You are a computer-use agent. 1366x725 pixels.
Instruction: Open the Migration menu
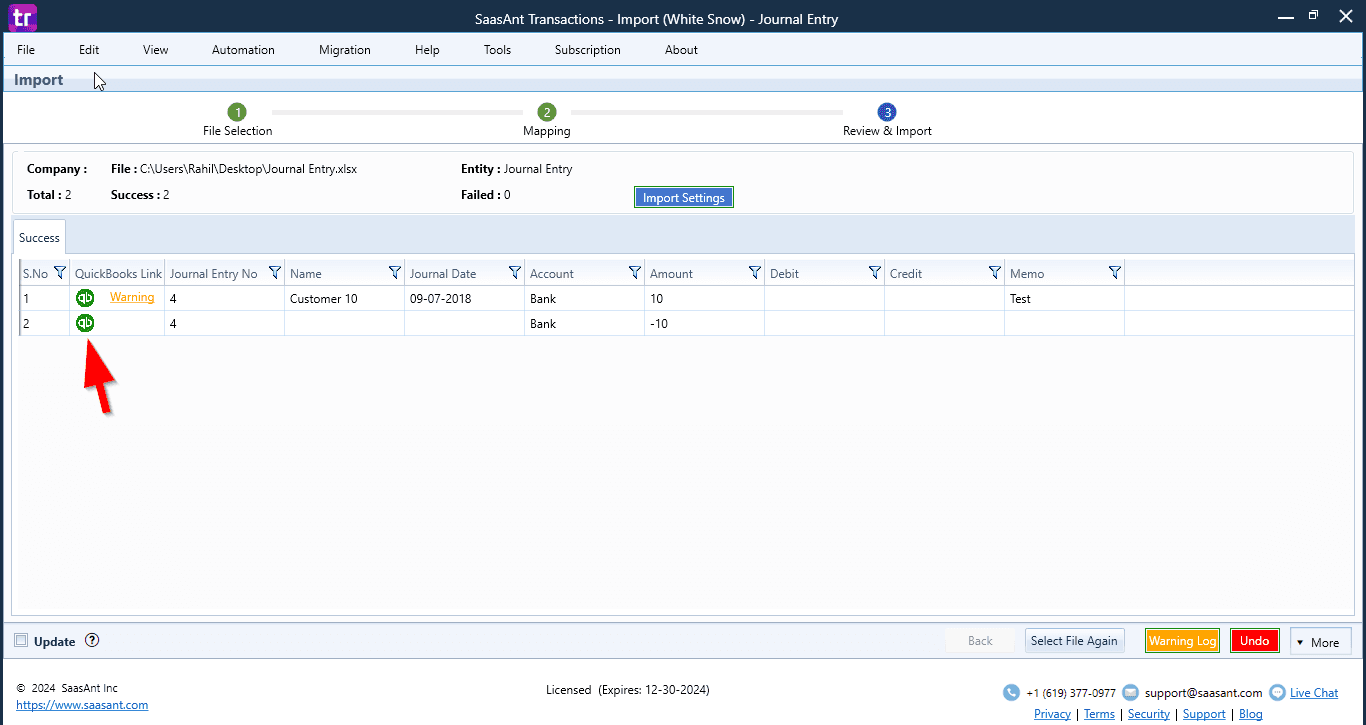(x=345, y=50)
